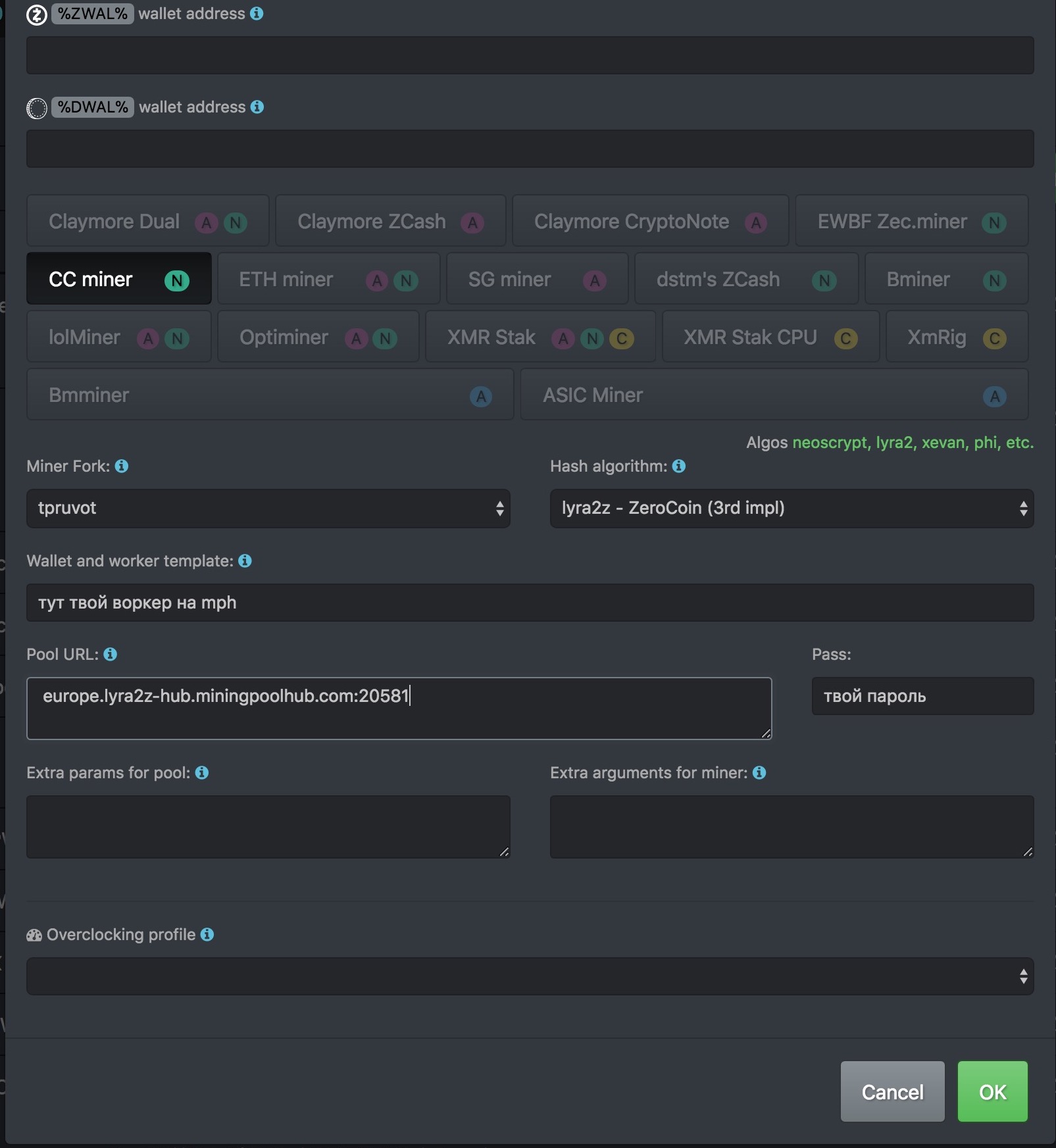Click the A badge on ETH miner
This screenshot has height=1148, width=1056.
pos(377,281)
